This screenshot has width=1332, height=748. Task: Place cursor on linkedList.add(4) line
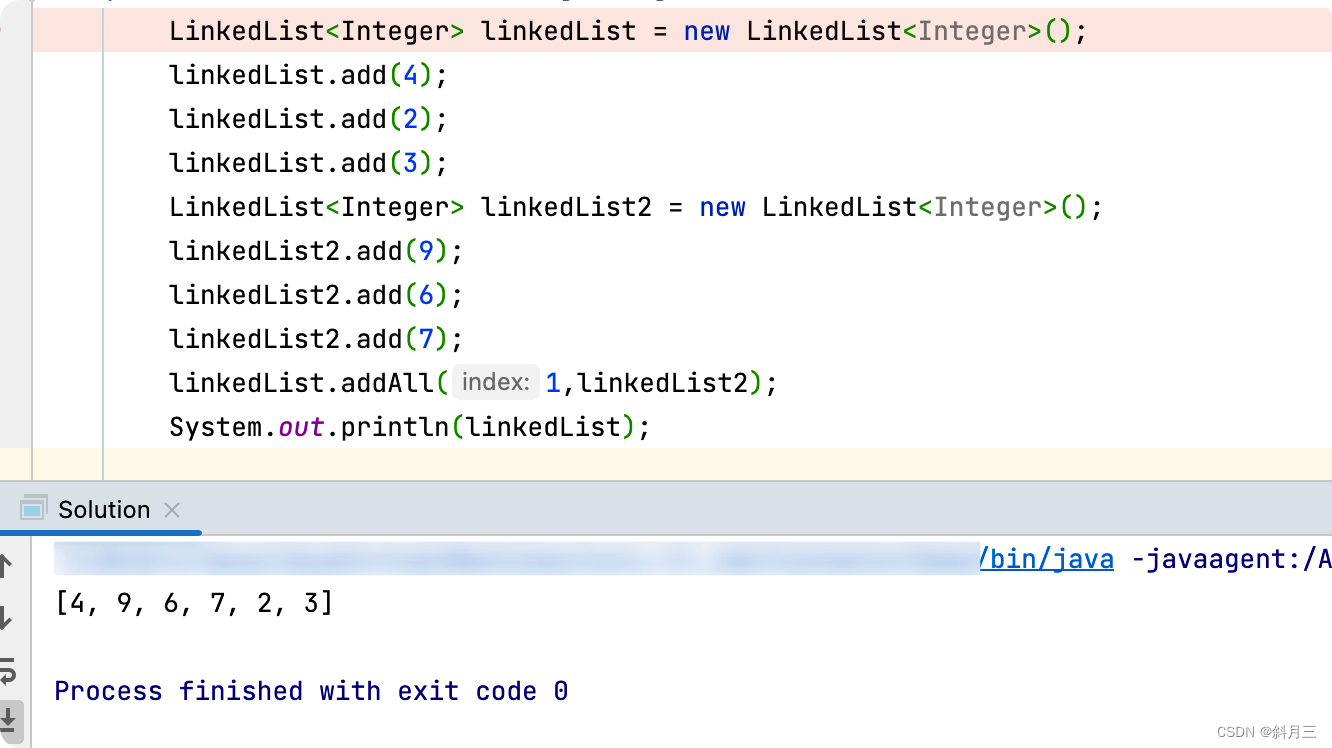(308, 75)
